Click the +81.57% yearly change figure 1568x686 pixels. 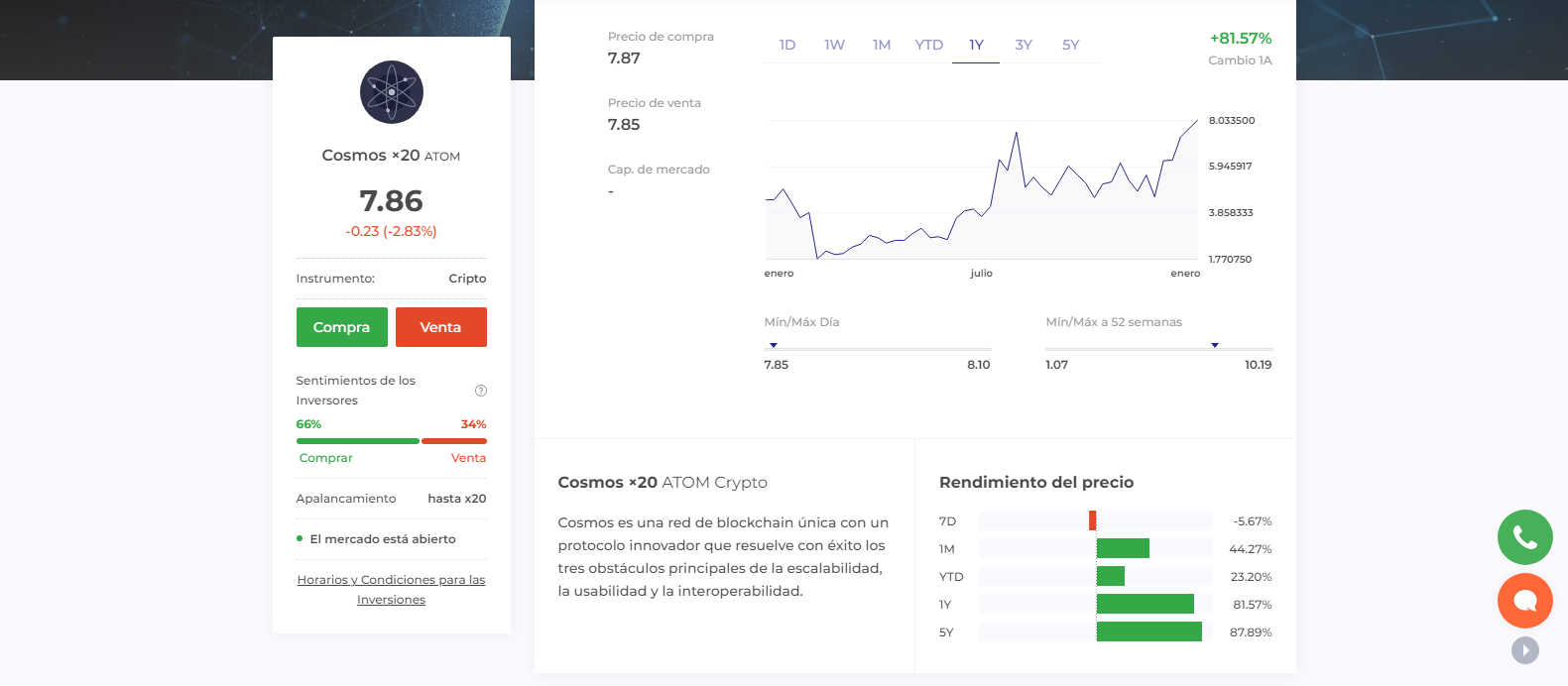(1241, 39)
